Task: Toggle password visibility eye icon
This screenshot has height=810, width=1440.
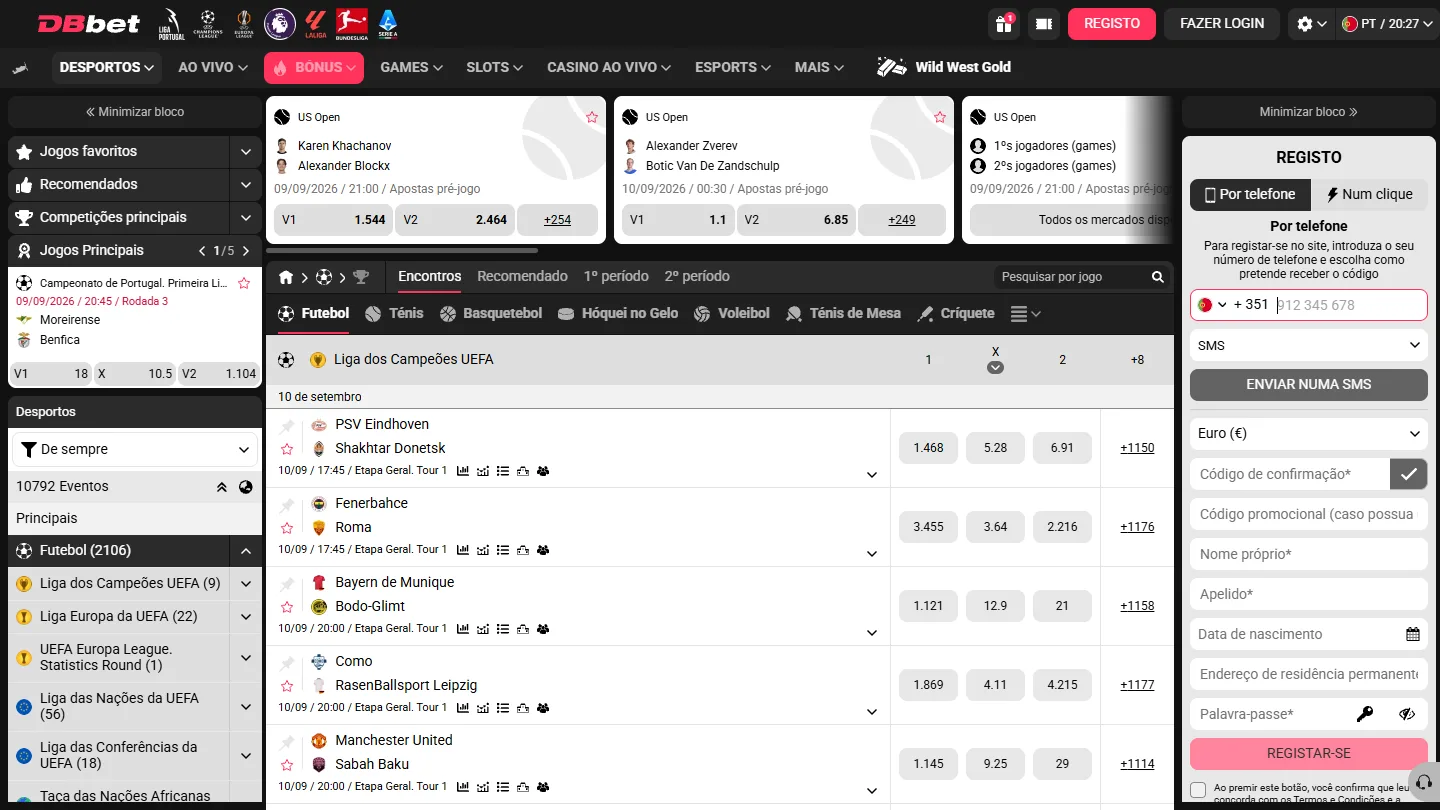Action: pos(1407,714)
